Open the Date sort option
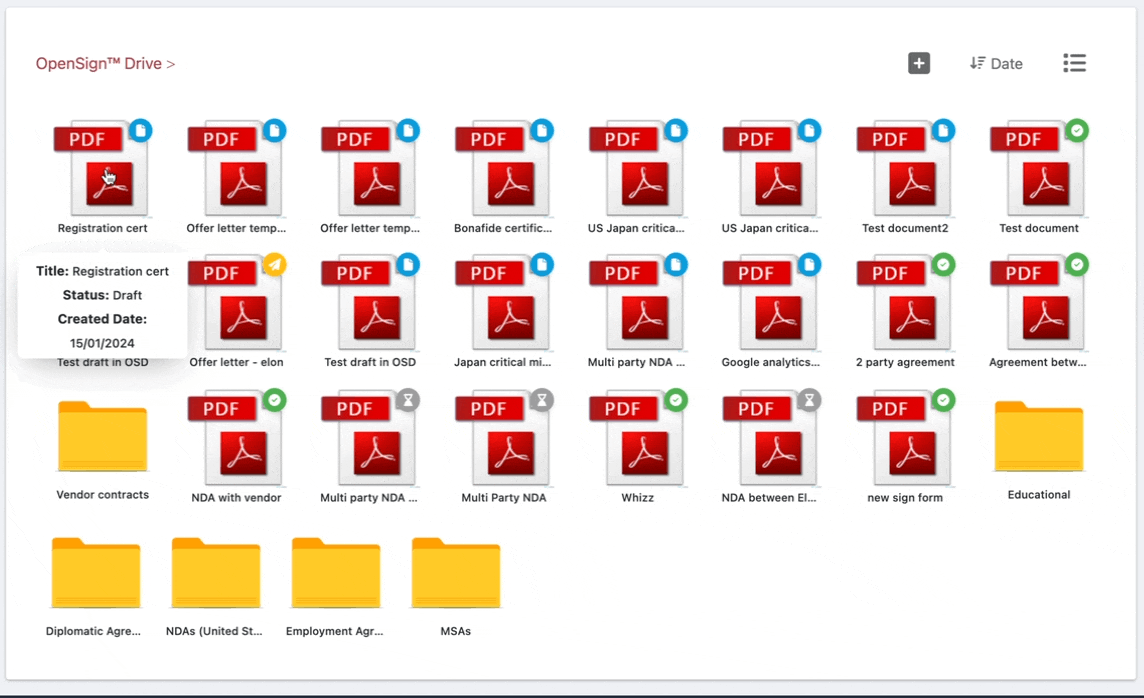The width and height of the screenshot is (1144, 698). tap(996, 63)
